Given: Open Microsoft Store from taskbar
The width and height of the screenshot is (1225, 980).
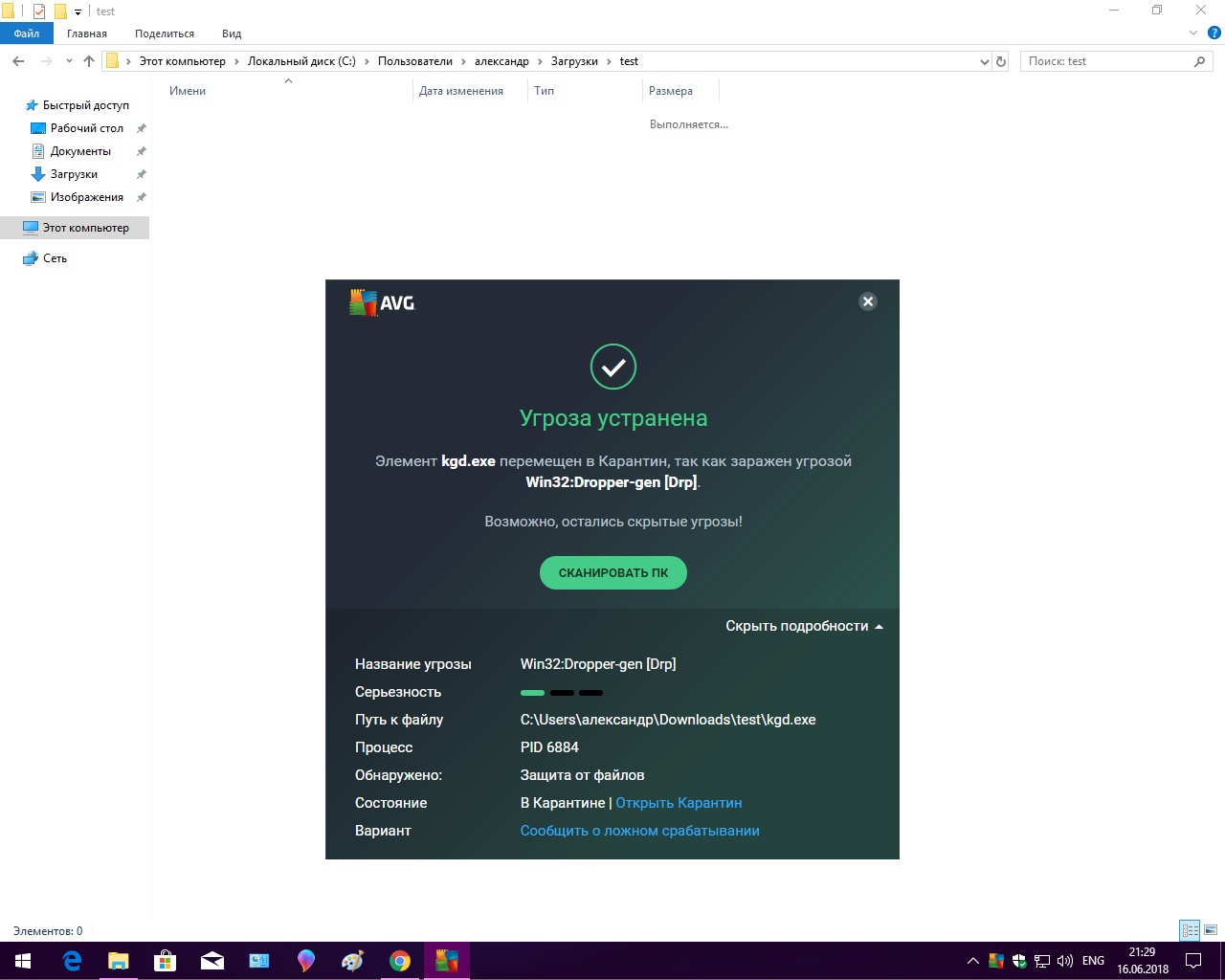Looking at the screenshot, I should pyautogui.click(x=166, y=961).
